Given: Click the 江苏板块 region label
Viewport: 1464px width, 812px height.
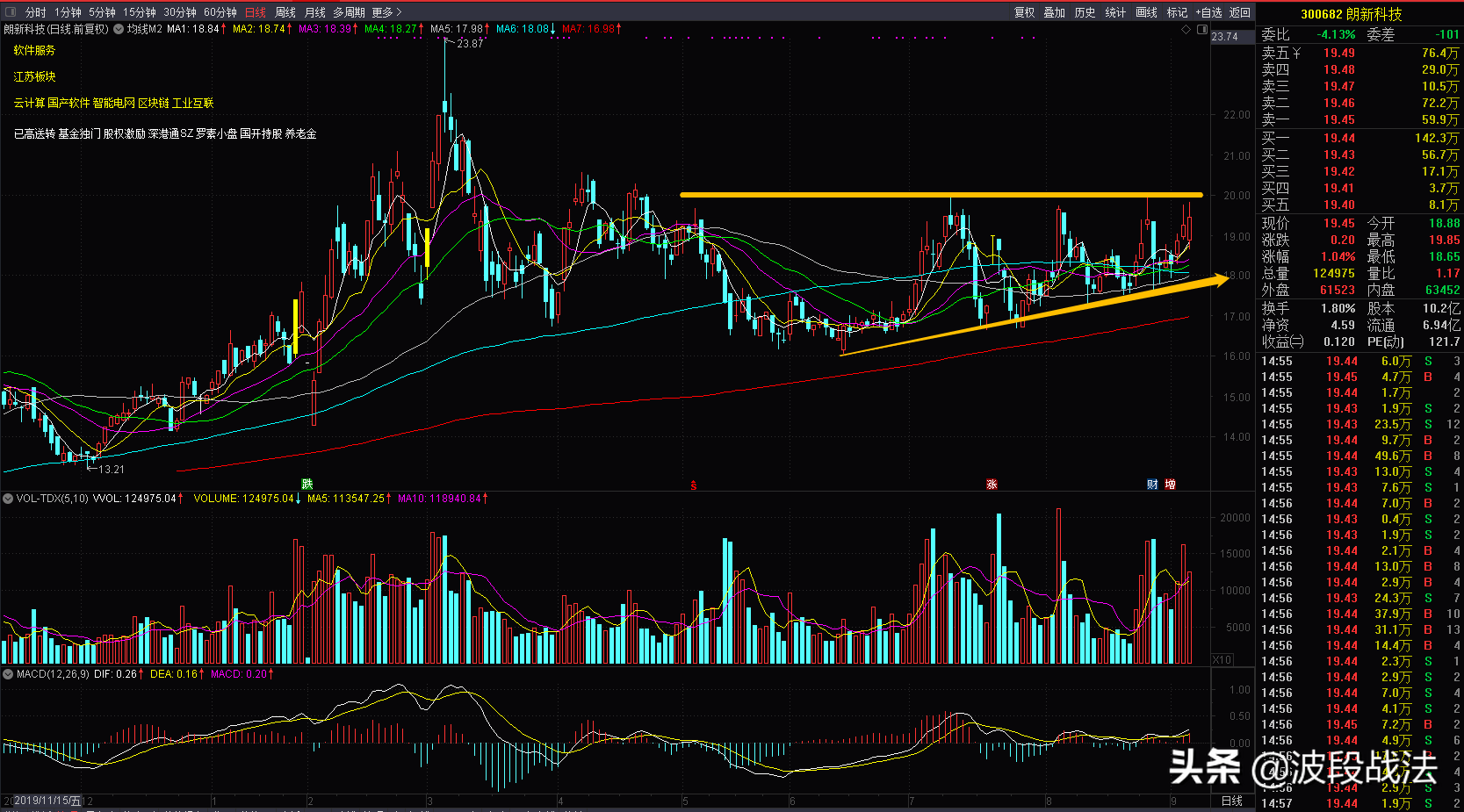Looking at the screenshot, I should tap(34, 76).
